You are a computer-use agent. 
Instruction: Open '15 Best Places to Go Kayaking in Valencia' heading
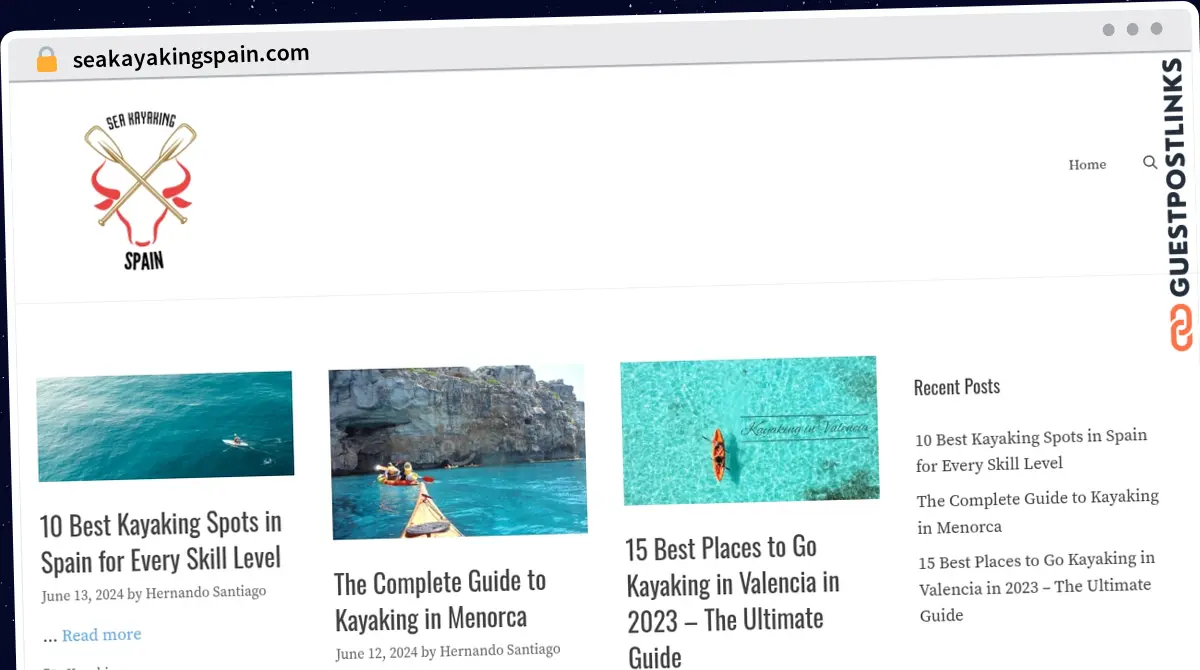point(733,601)
